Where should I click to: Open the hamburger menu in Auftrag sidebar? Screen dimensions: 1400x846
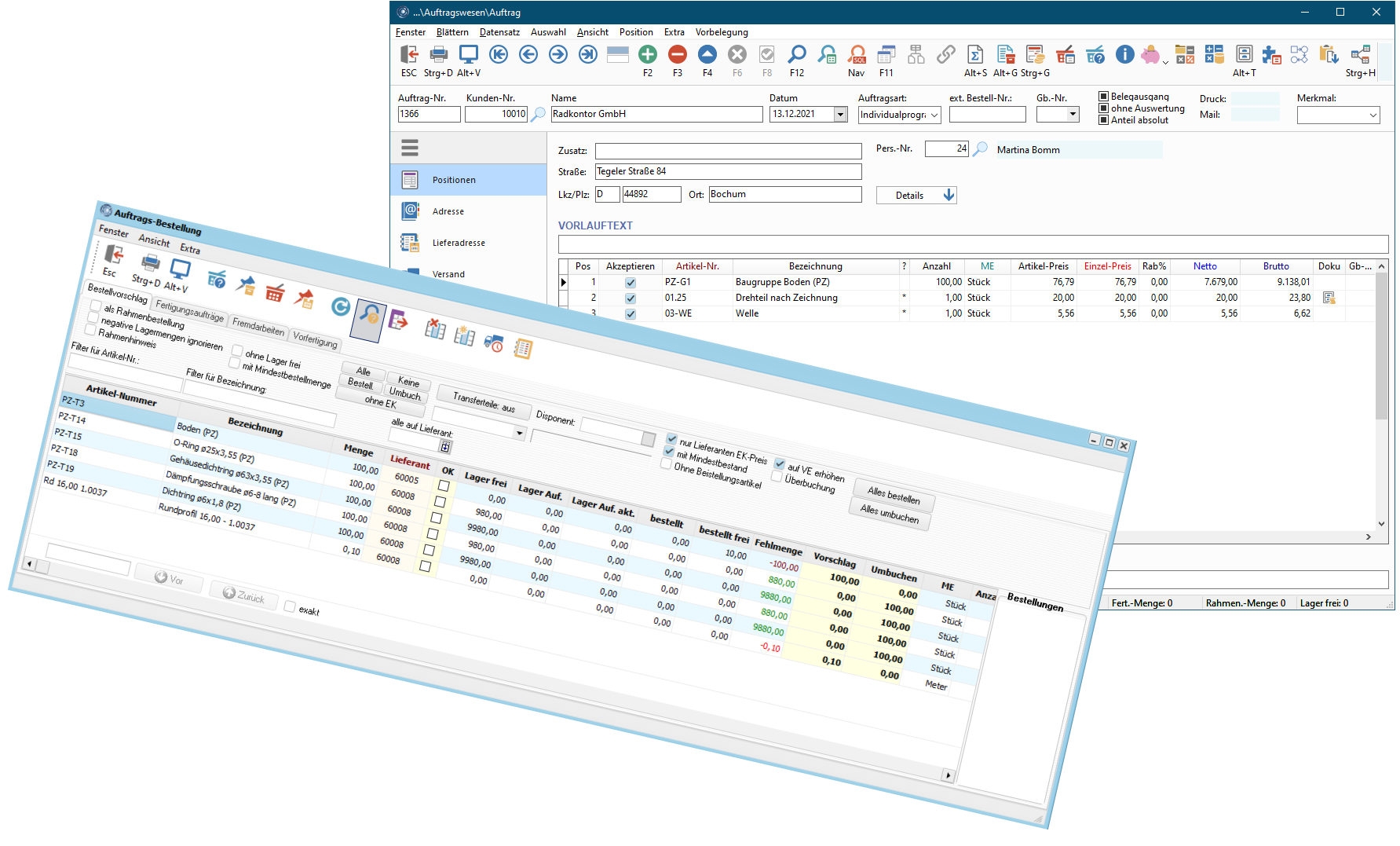pos(410,148)
